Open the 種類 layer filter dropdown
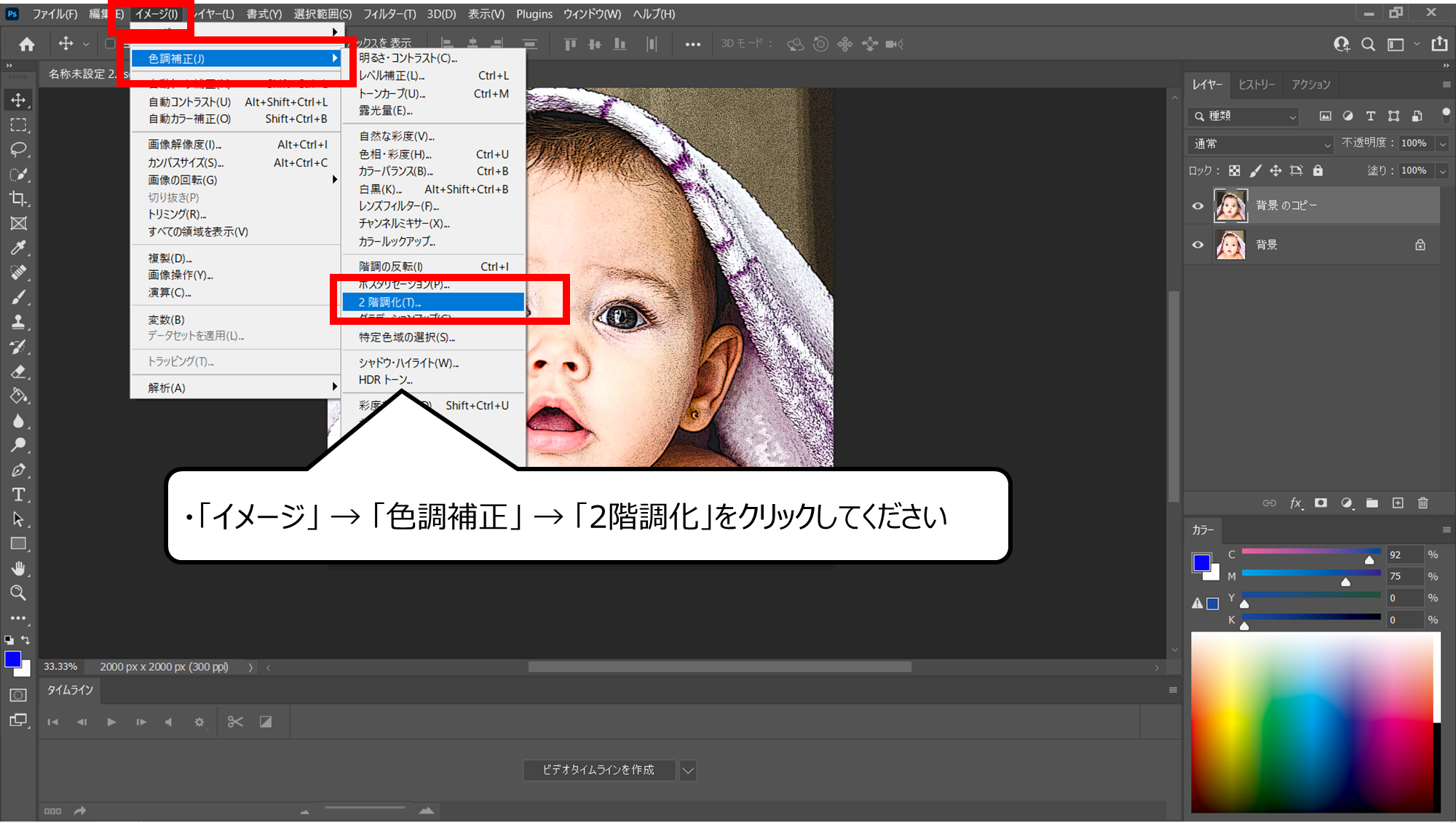1456x823 pixels. [x=1244, y=116]
